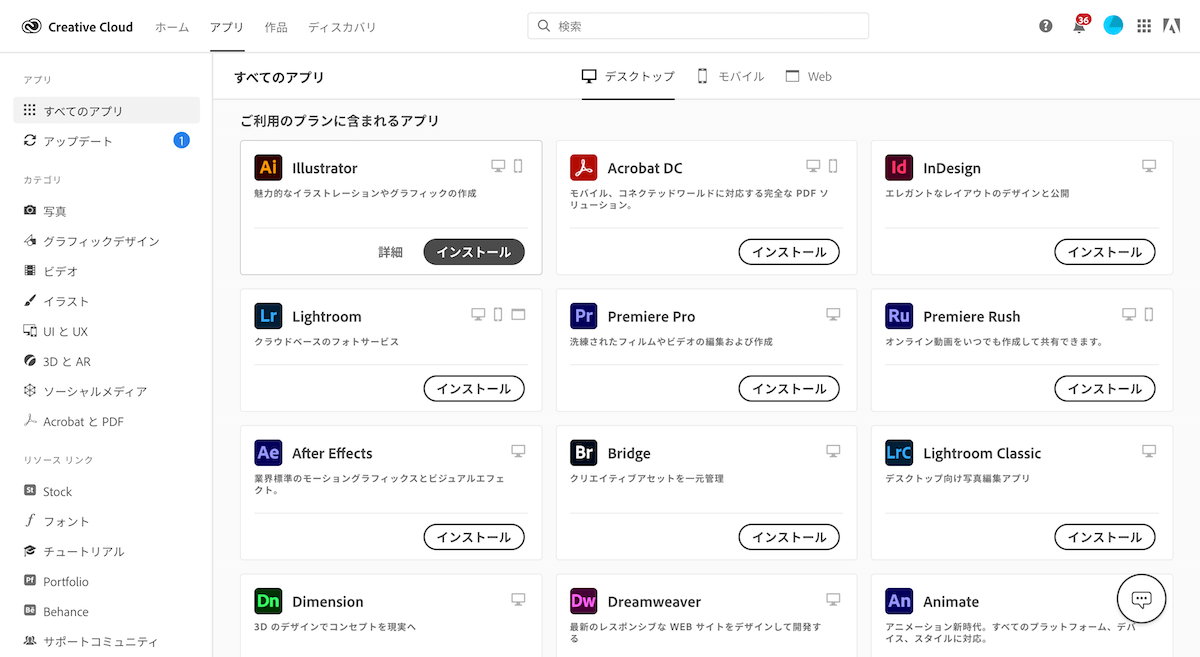Click the Acrobat DC app icon

pyautogui.click(x=584, y=168)
